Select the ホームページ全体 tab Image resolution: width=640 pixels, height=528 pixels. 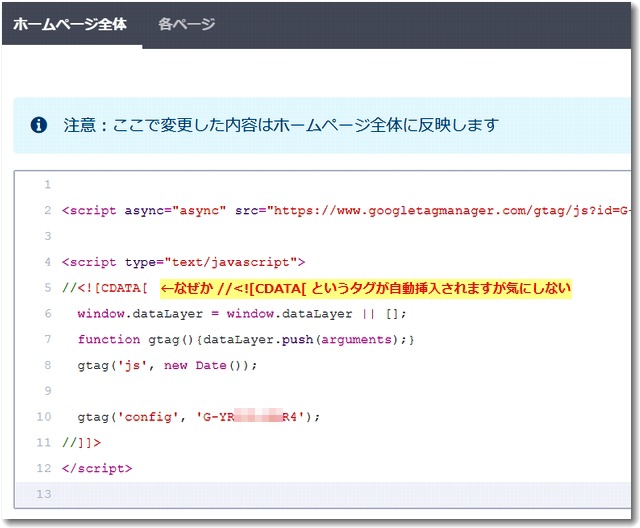pos(70,24)
